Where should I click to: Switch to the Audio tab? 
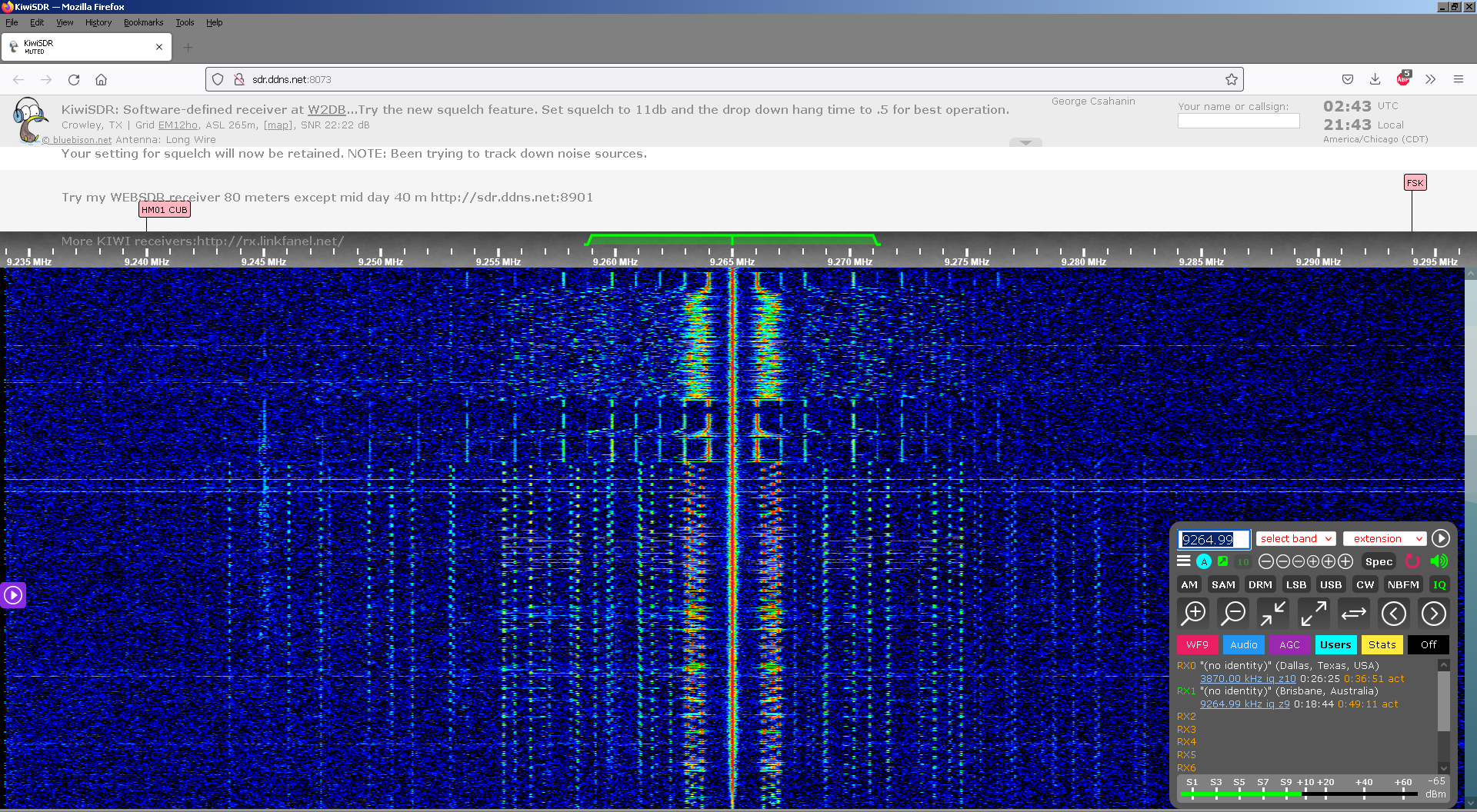[x=1243, y=645]
